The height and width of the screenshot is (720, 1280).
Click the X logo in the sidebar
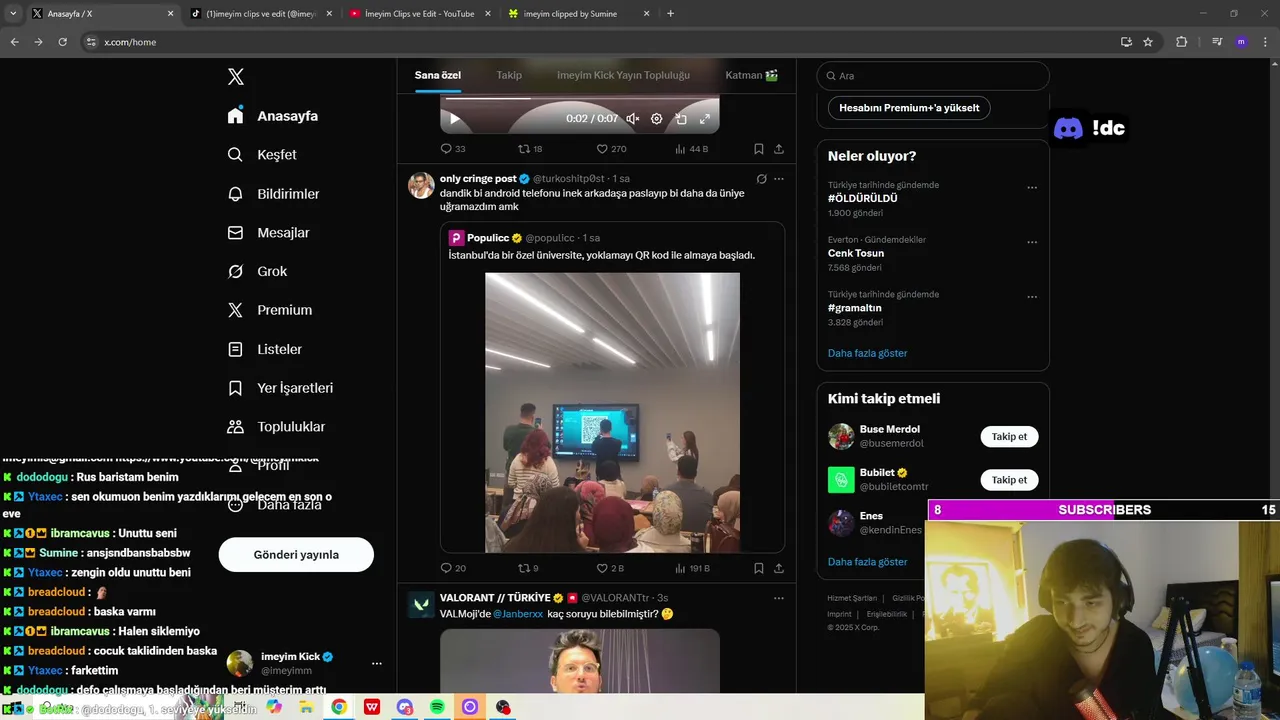click(x=236, y=77)
